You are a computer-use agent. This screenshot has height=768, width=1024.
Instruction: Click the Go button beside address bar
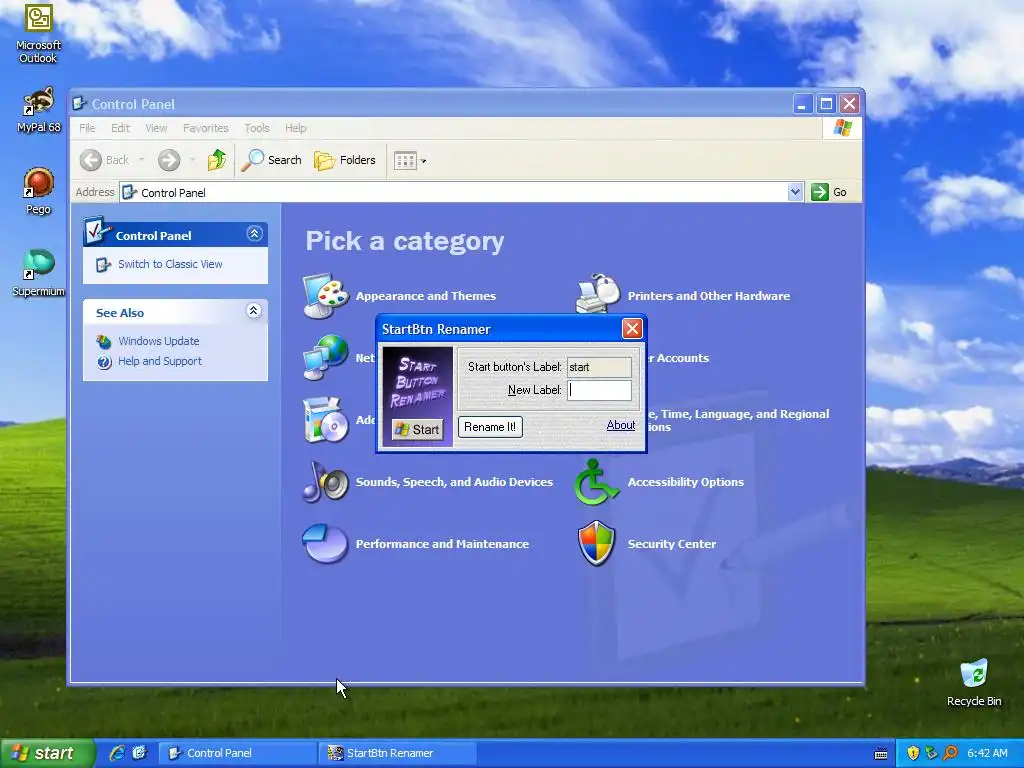tap(829, 192)
